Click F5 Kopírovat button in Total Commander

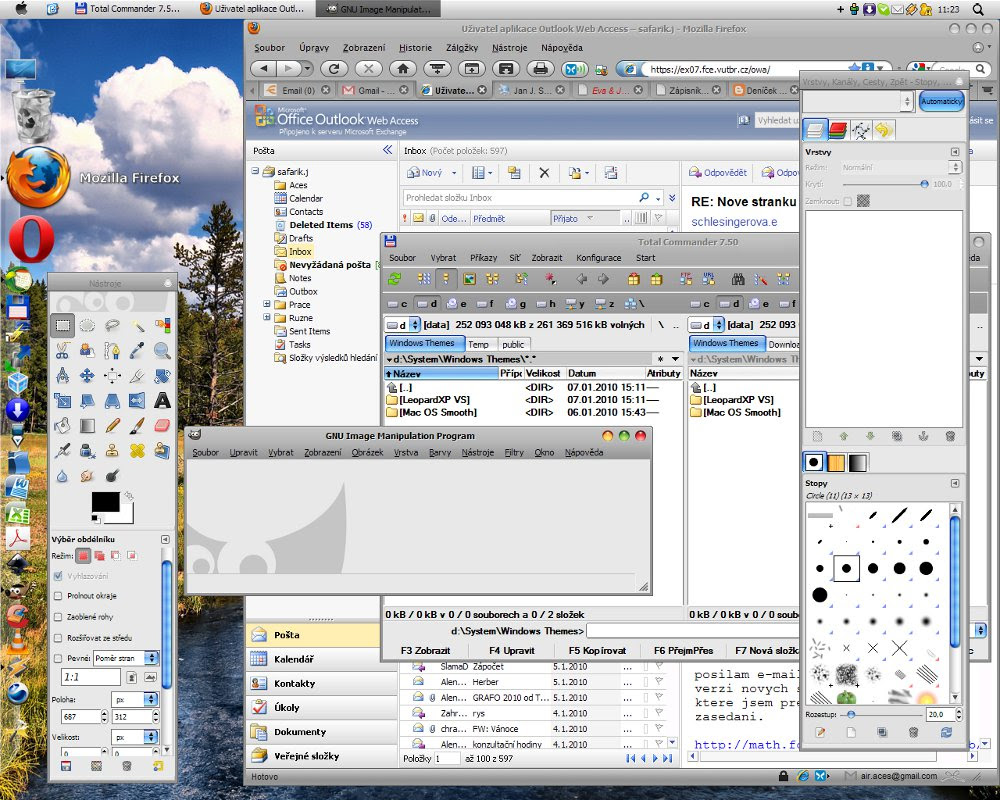(x=598, y=651)
